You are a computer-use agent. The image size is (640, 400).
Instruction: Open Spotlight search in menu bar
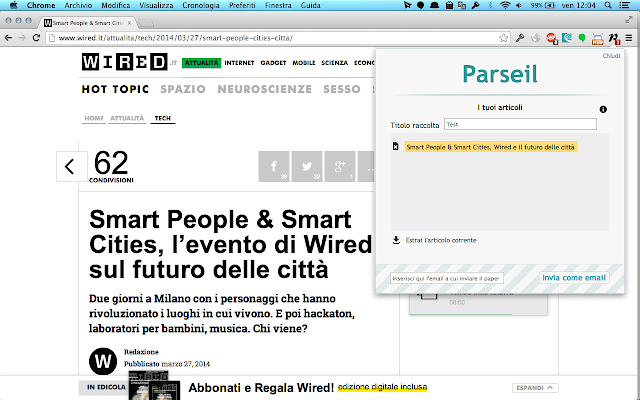tap(608, 5)
